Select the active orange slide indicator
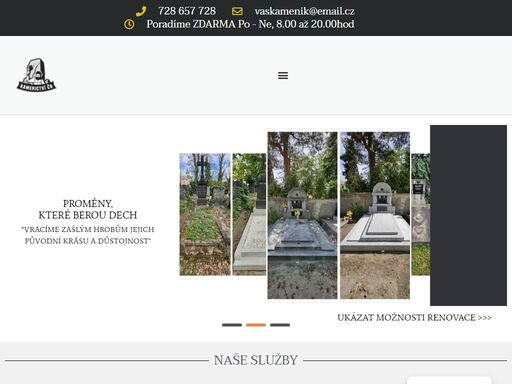 [x=256, y=325]
